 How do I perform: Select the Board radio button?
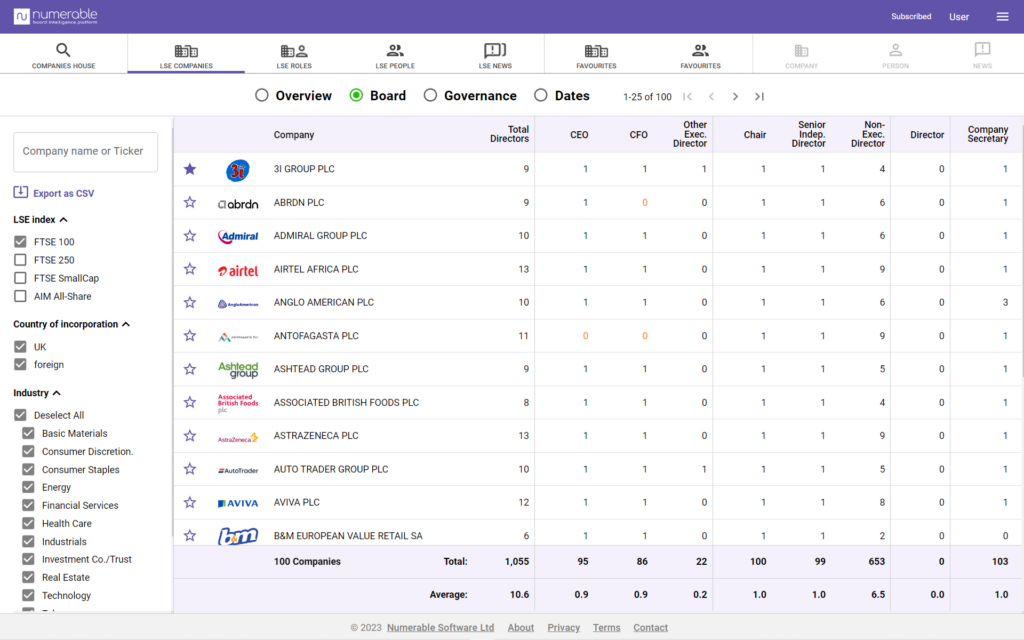pos(356,95)
